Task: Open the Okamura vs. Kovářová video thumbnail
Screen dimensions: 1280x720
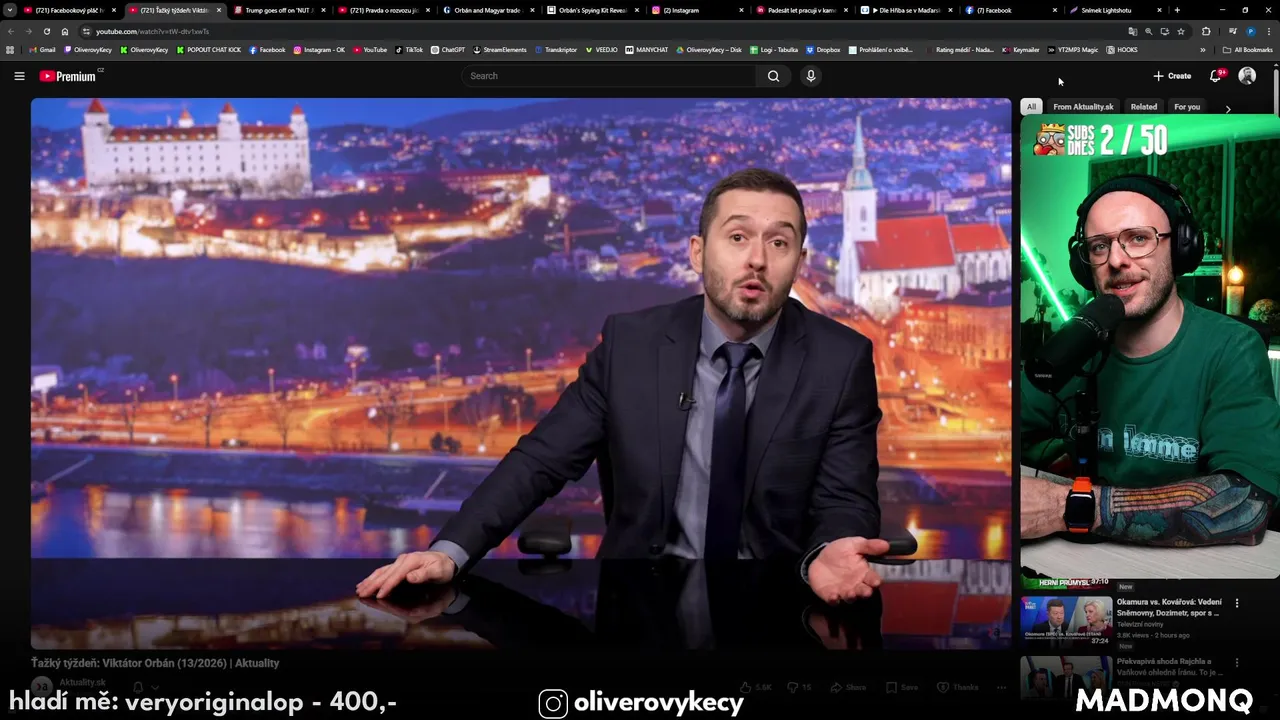Action: (1066, 620)
